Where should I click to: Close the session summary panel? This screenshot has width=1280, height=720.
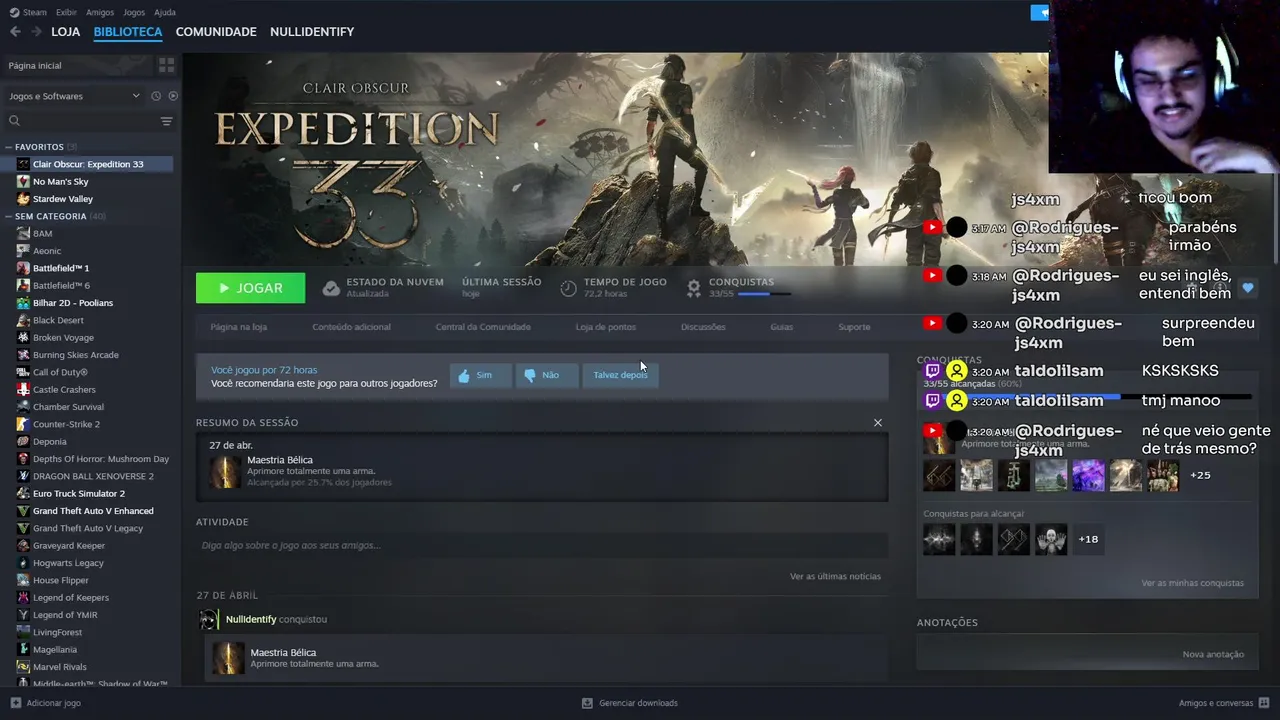[x=878, y=423]
